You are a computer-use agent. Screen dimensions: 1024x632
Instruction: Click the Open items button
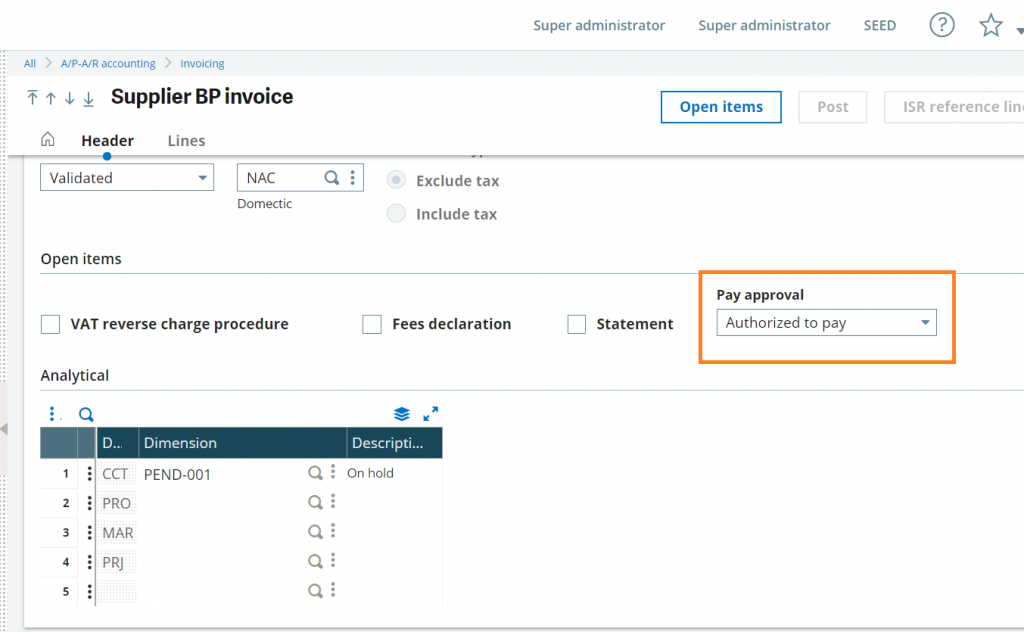click(720, 107)
